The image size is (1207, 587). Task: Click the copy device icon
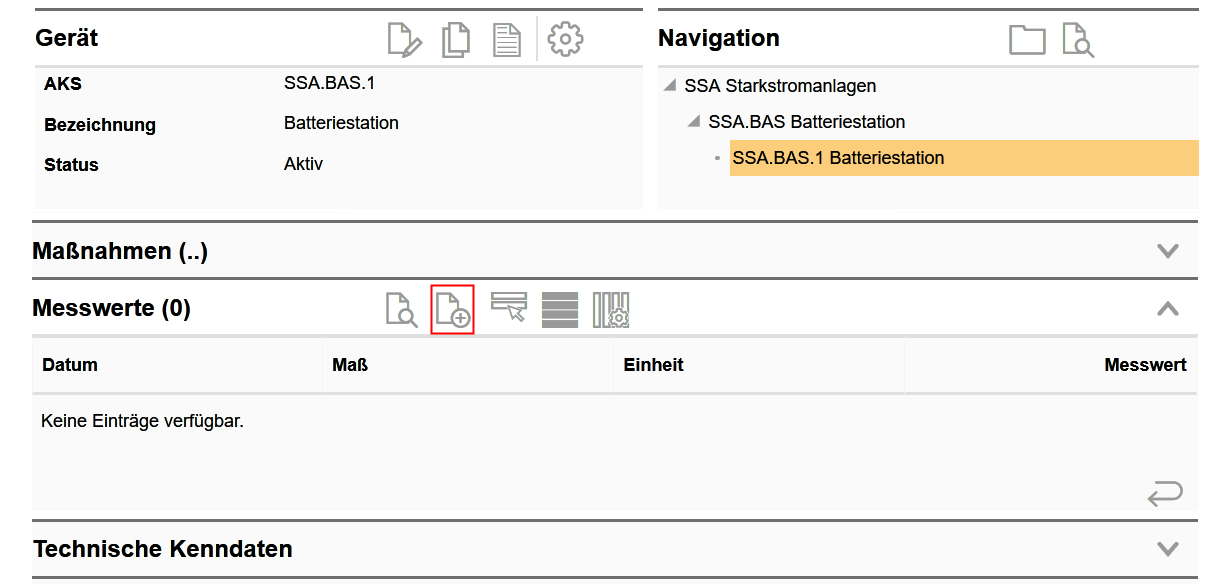pyautogui.click(x=456, y=39)
